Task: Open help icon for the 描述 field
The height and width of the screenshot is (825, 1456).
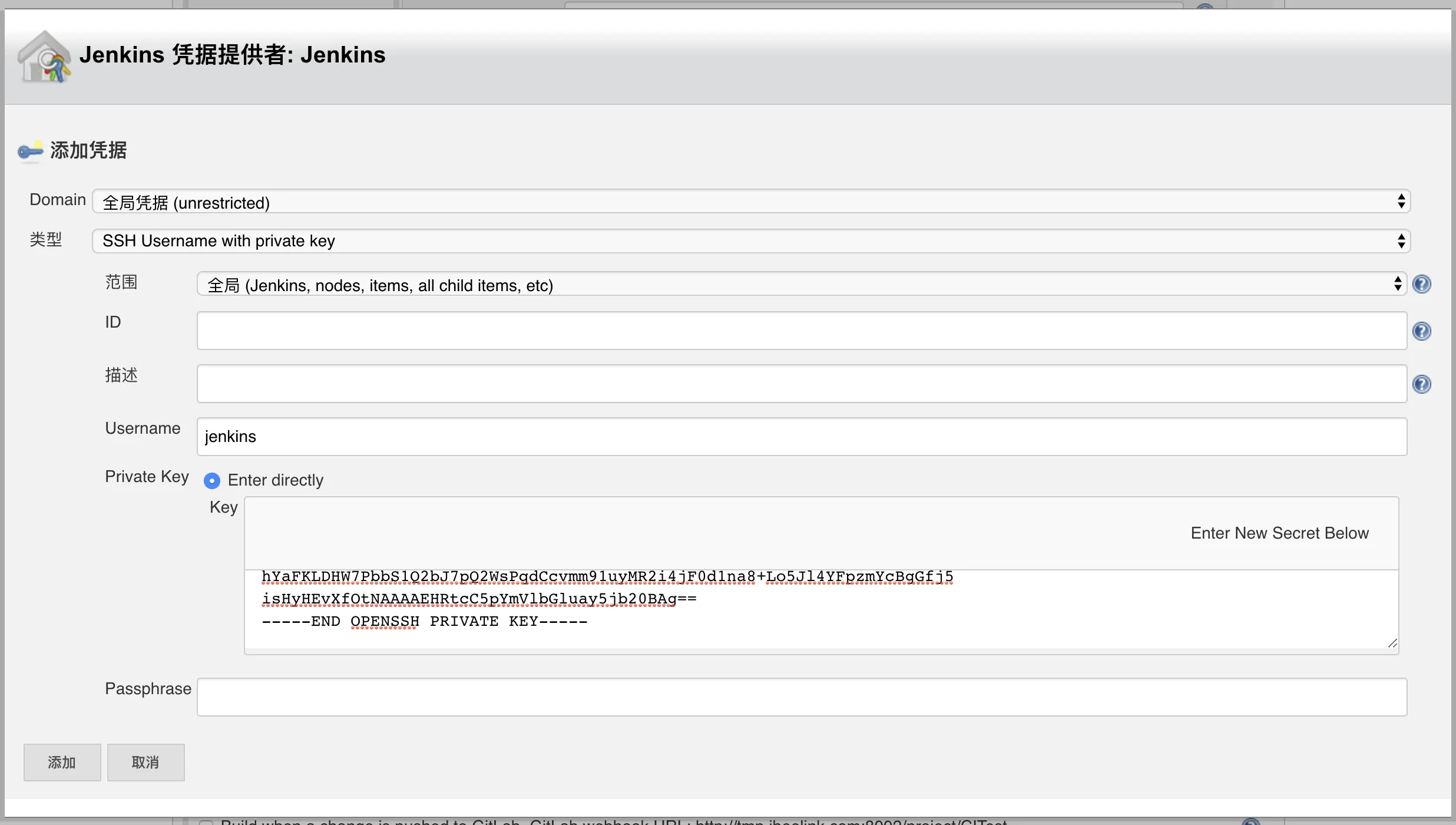Action: (x=1421, y=384)
